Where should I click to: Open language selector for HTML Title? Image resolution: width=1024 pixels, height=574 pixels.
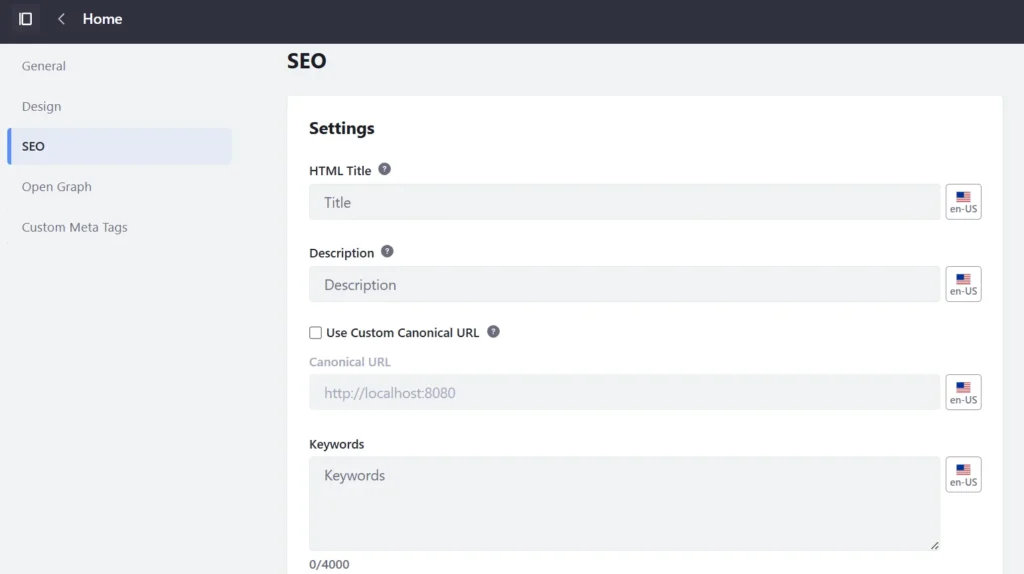point(963,202)
